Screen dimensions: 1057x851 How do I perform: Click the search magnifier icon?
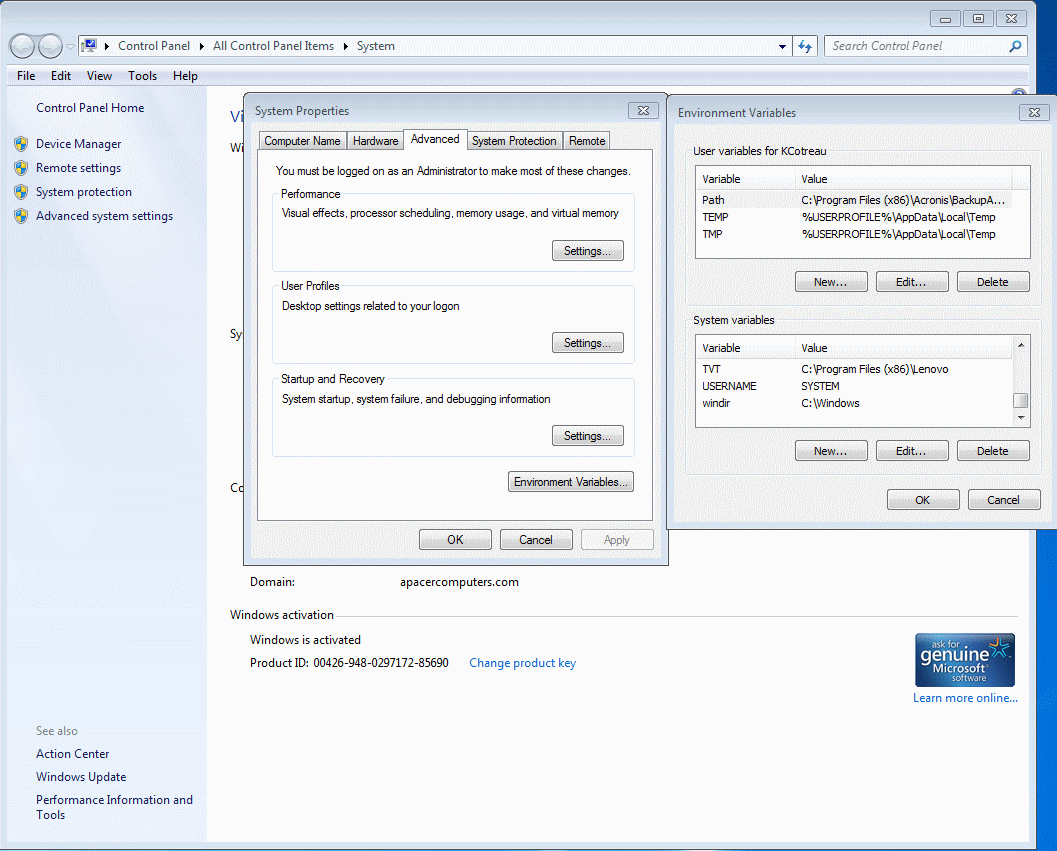coord(1013,45)
